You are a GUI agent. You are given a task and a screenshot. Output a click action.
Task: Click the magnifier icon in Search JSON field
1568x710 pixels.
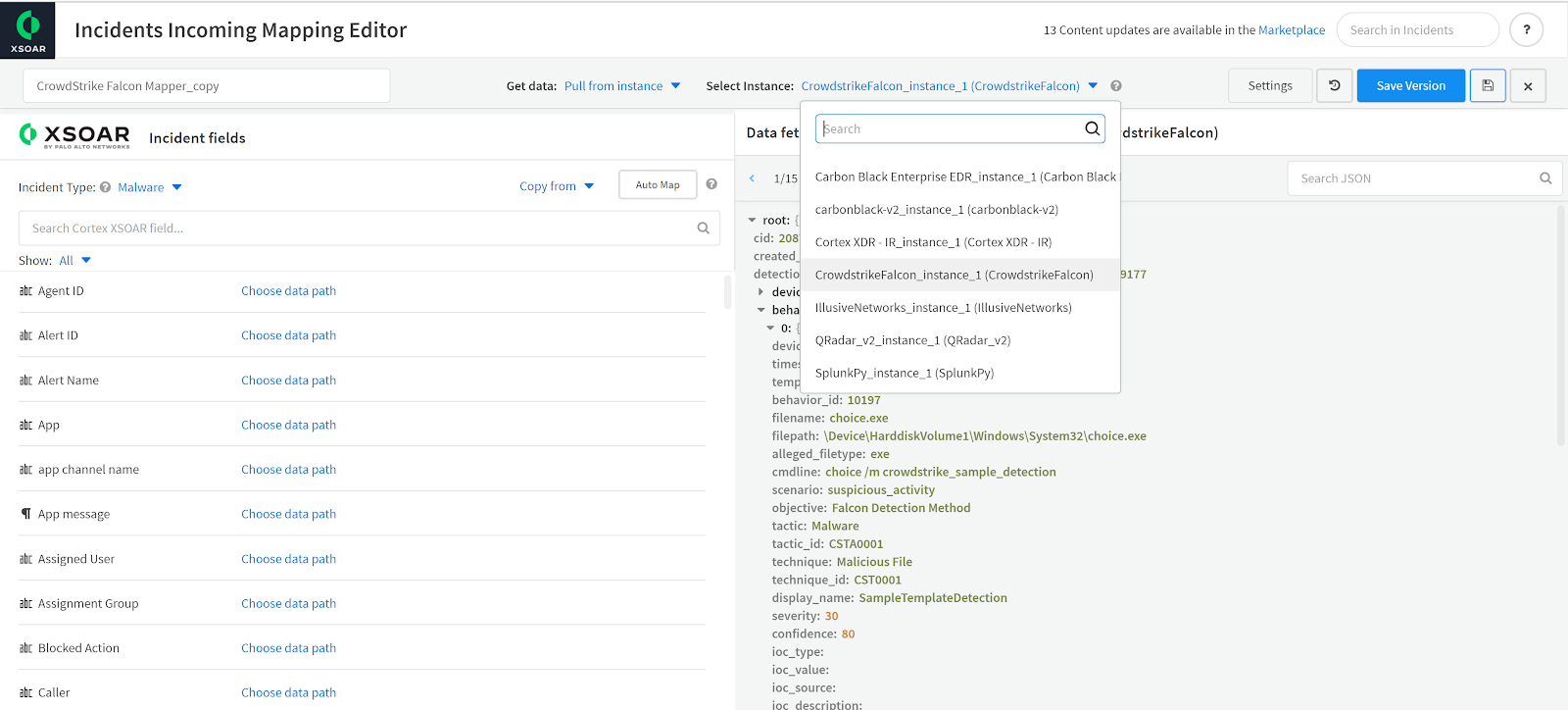click(1545, 178)
